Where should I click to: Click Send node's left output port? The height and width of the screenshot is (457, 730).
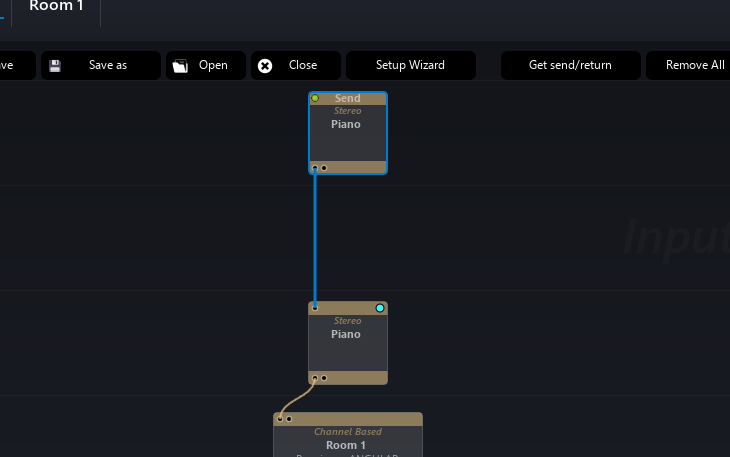pyautogui.click(x=315, y=168)
